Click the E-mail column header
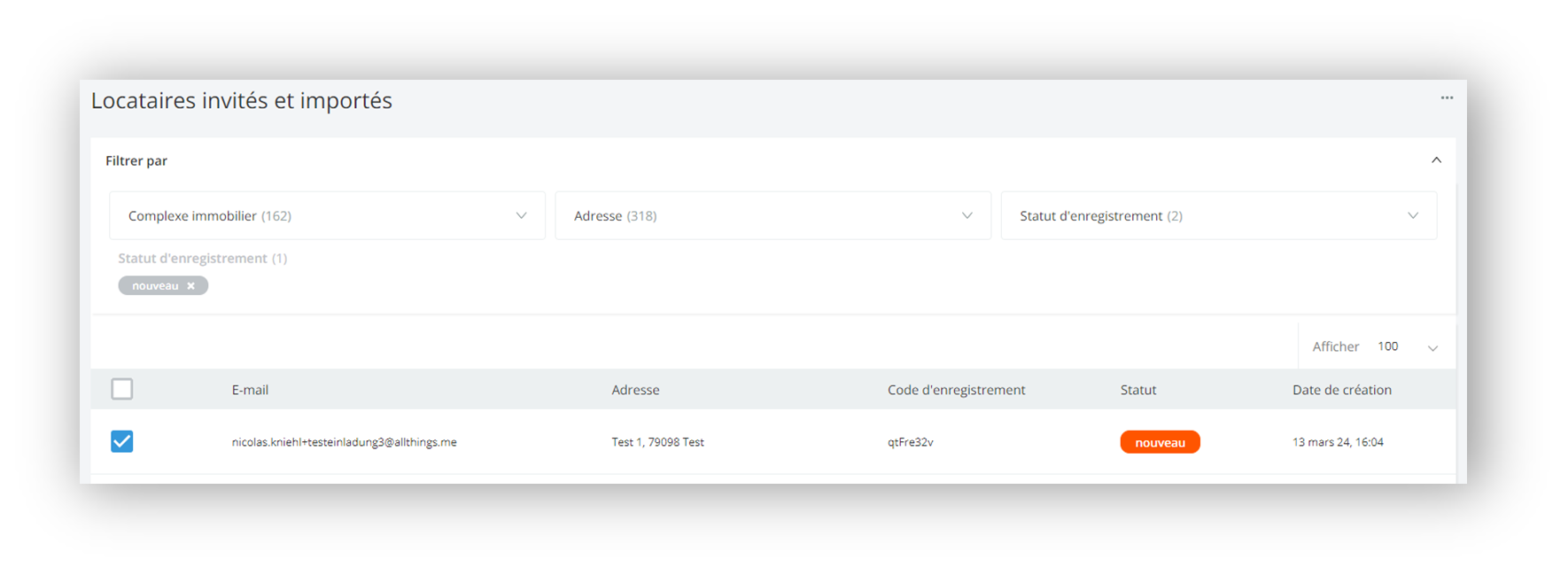The height and width of the screenshot is (575, 1568). (250, 390)
